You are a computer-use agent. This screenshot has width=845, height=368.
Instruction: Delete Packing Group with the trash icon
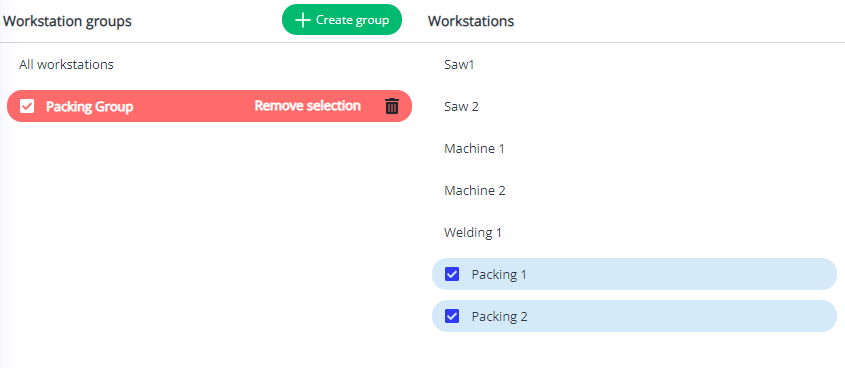click(x=392, y=106)
